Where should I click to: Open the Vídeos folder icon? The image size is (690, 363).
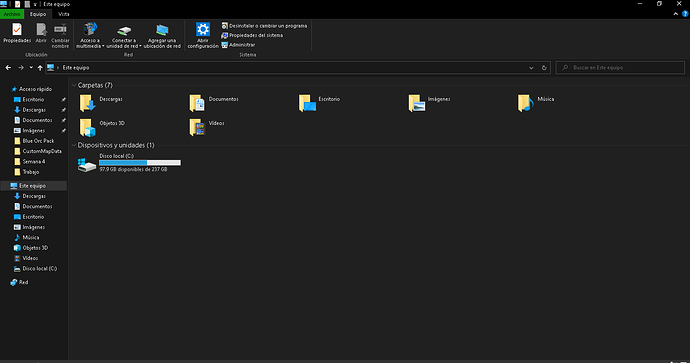pos(197,127)
